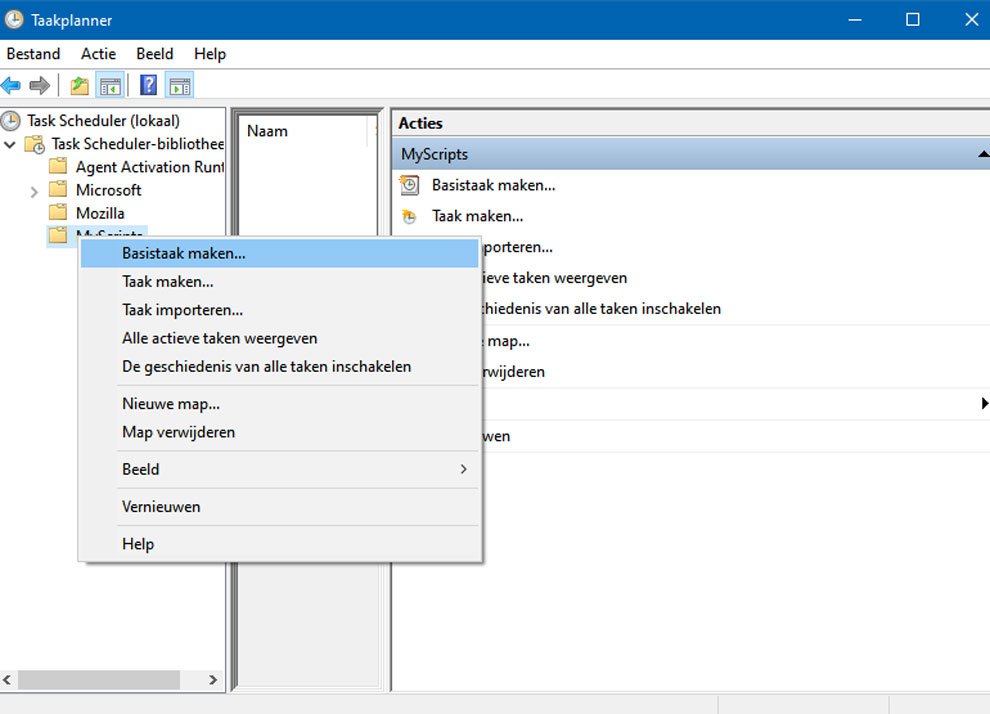Expand the Microsoft folder node
Viewport: 990px width, 714px height.
pos(34,191)
